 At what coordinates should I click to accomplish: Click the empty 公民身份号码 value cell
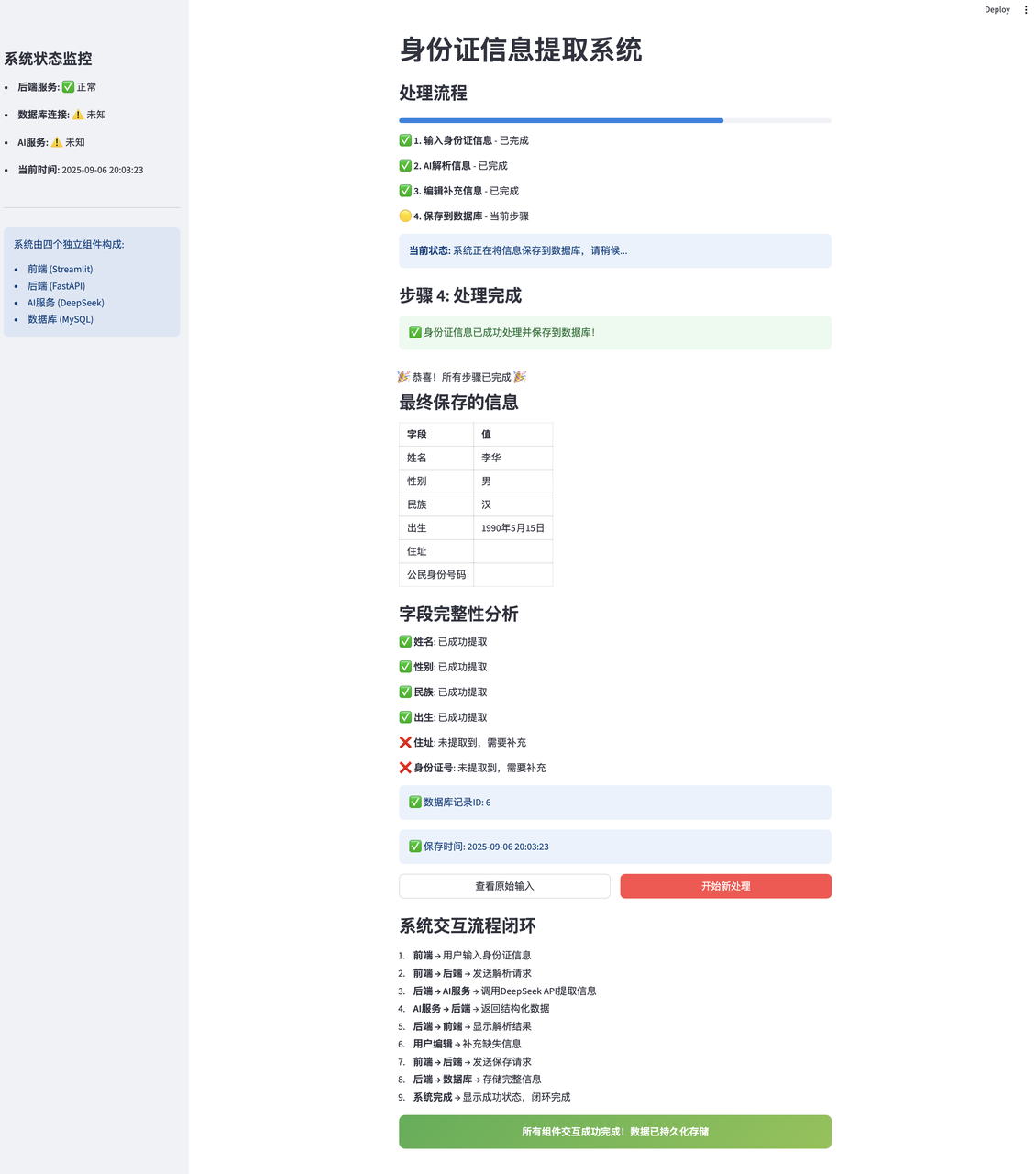tap(513, 575)
